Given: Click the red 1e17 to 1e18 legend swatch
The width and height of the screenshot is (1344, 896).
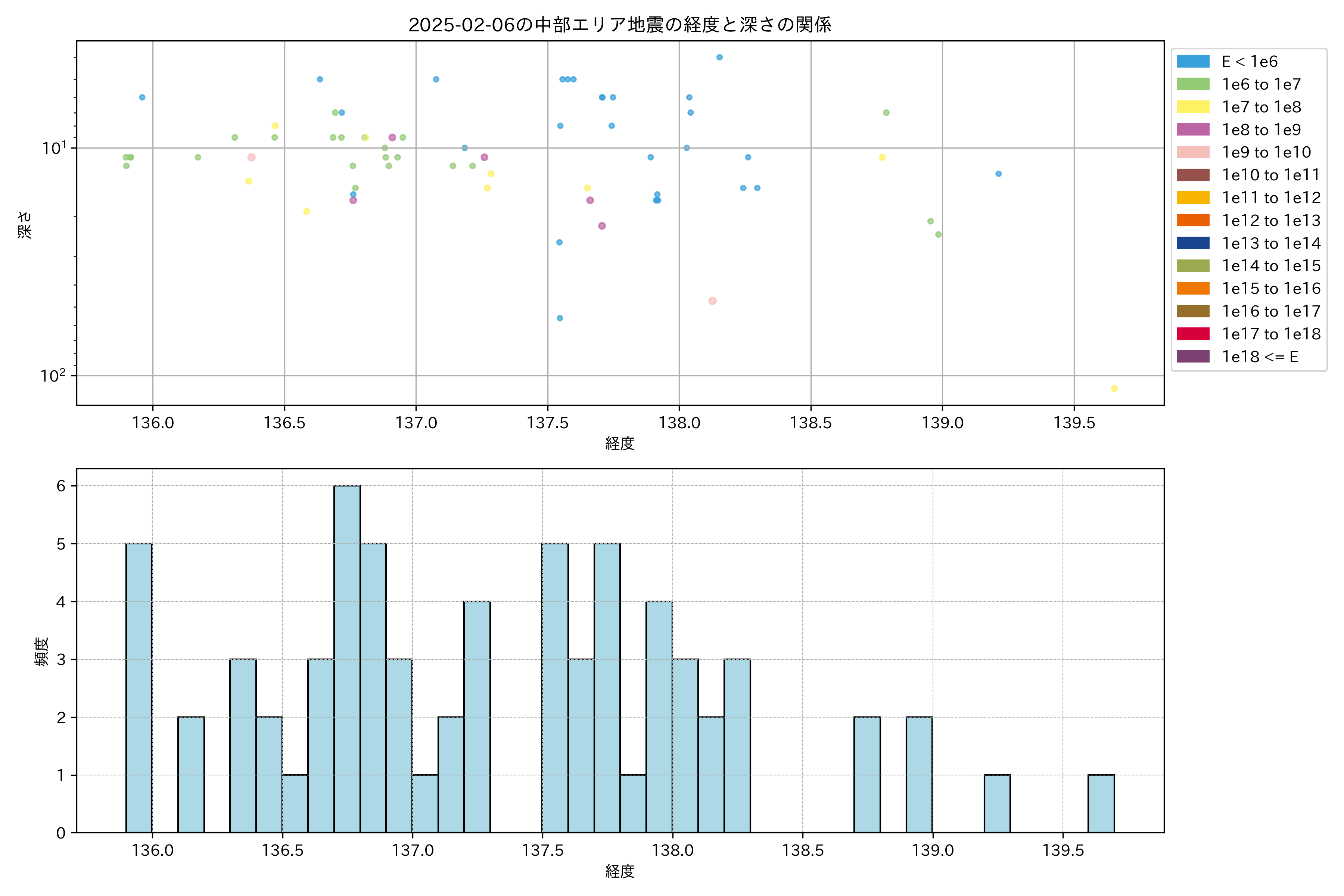Looking at the screenshot, I should pos(1193,334).
